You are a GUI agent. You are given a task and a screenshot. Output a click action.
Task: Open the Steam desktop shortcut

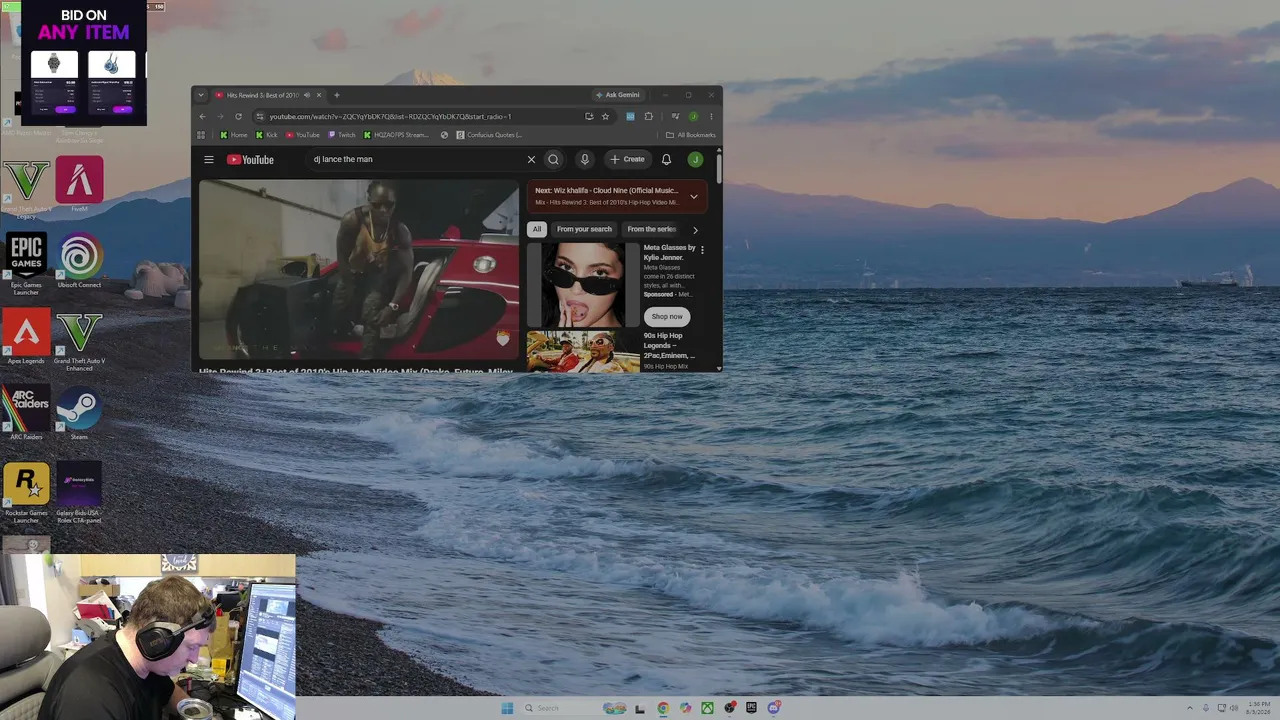79,414
